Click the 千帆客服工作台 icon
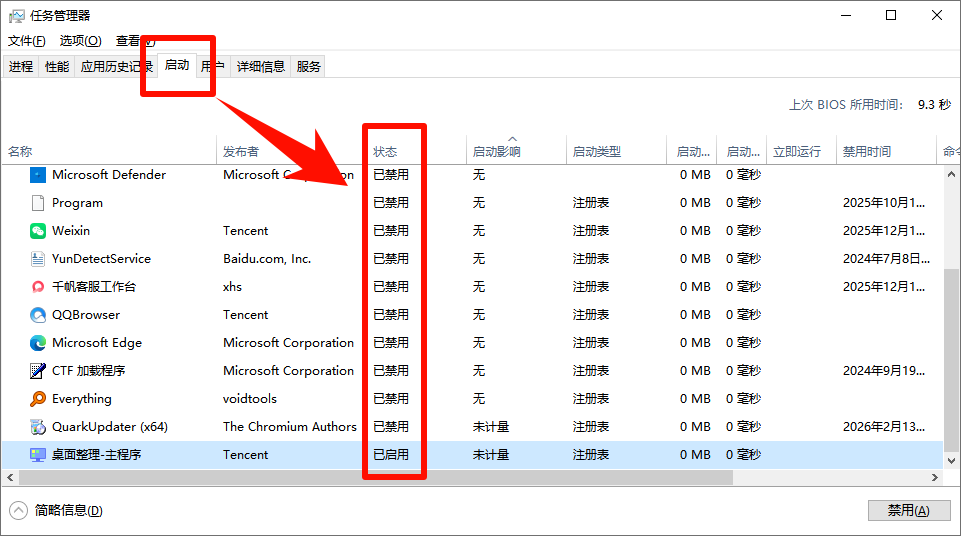Viewport: 961px width, 536px height. click(x=38, y=287)
